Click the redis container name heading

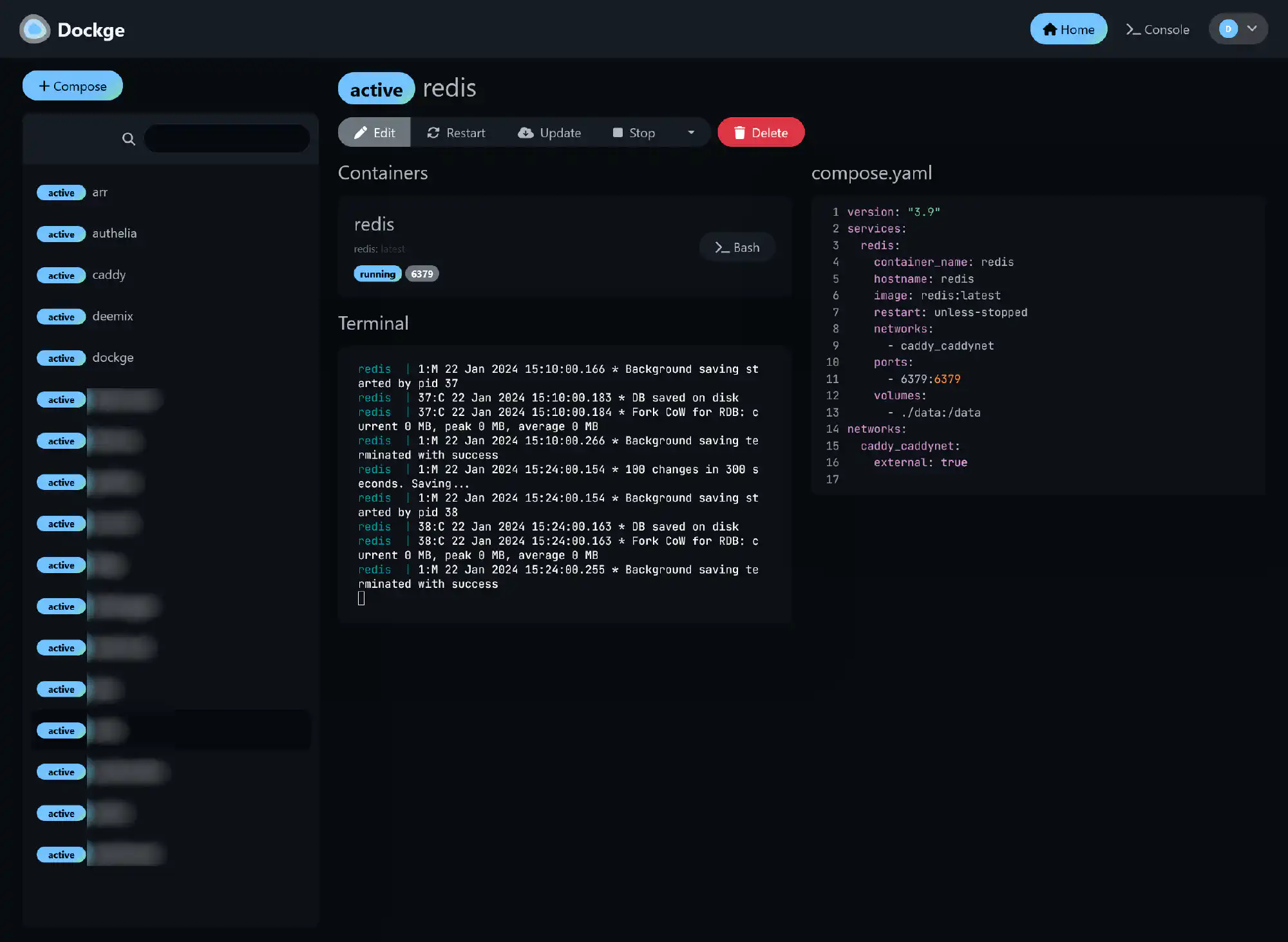[374, 224]
